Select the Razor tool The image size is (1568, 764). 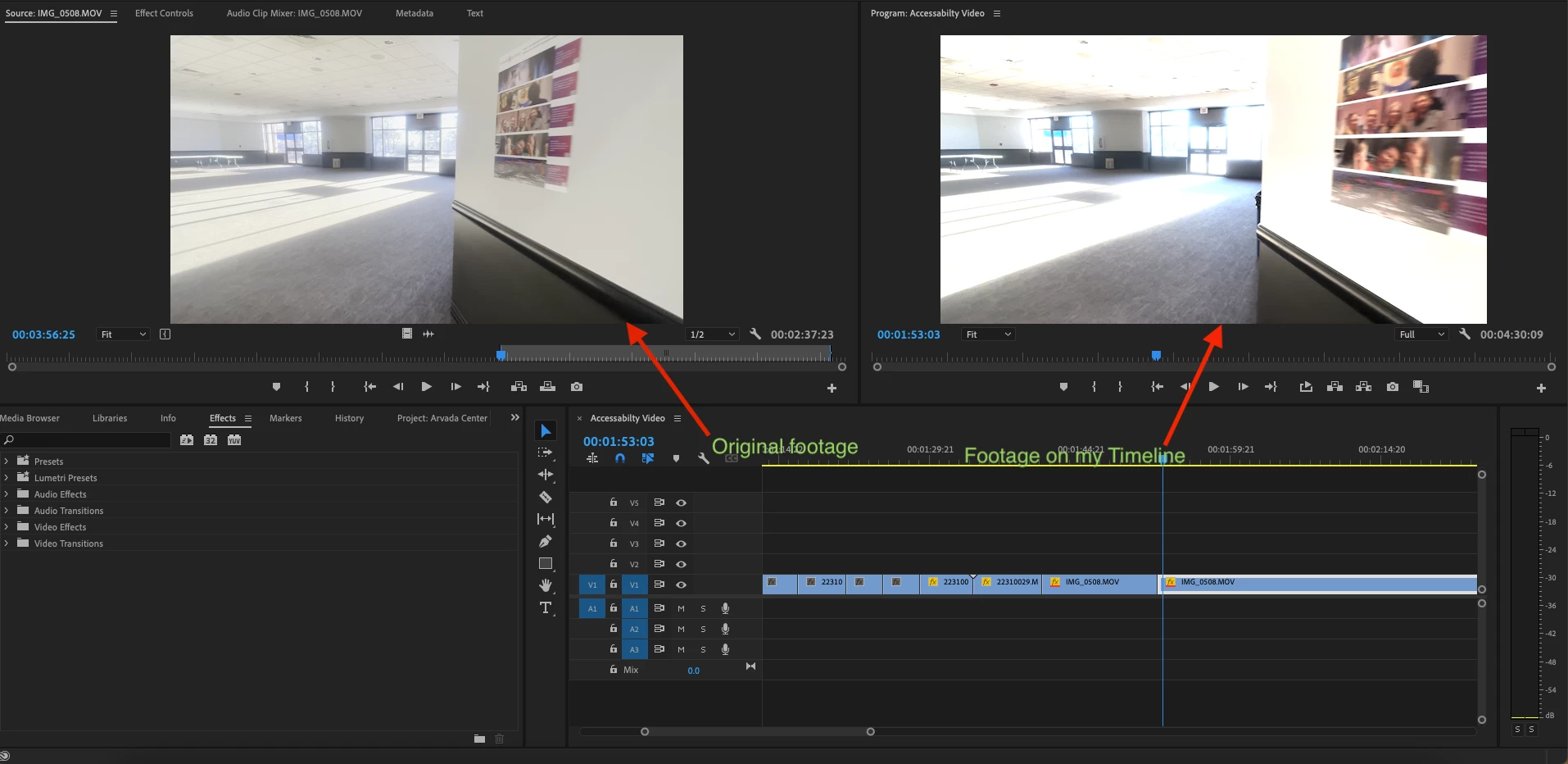click(546, 497)
